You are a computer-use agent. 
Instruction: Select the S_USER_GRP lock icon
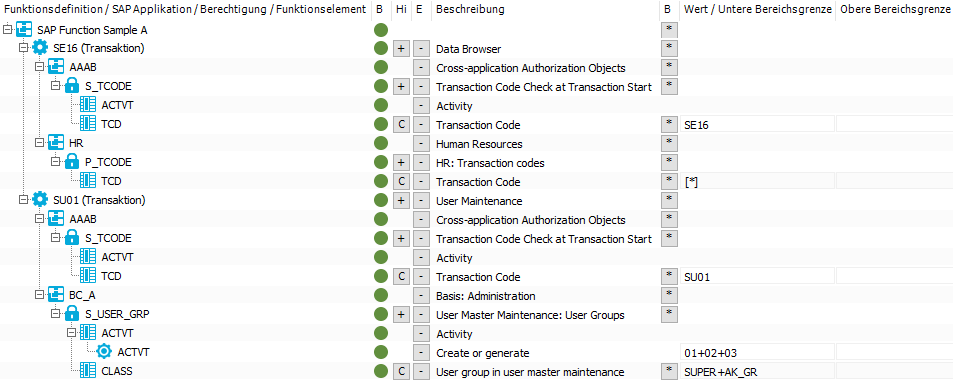[x=72, y=314]
